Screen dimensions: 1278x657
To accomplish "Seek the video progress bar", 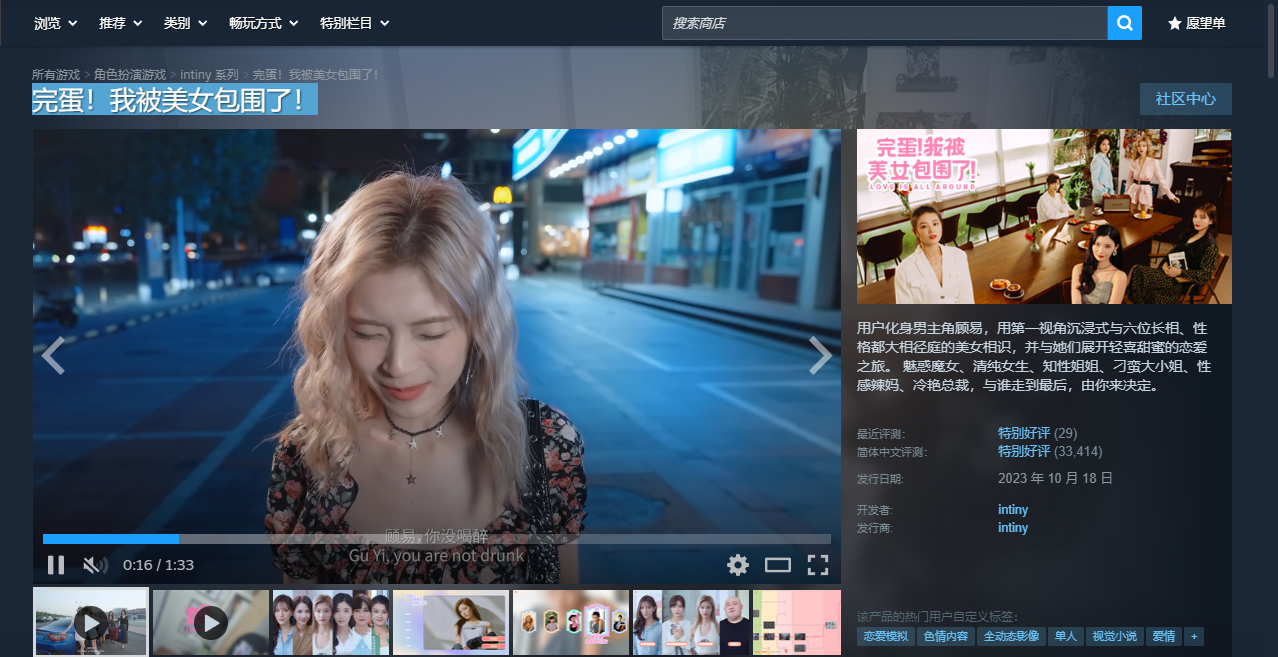I will [x=436, y=539].
